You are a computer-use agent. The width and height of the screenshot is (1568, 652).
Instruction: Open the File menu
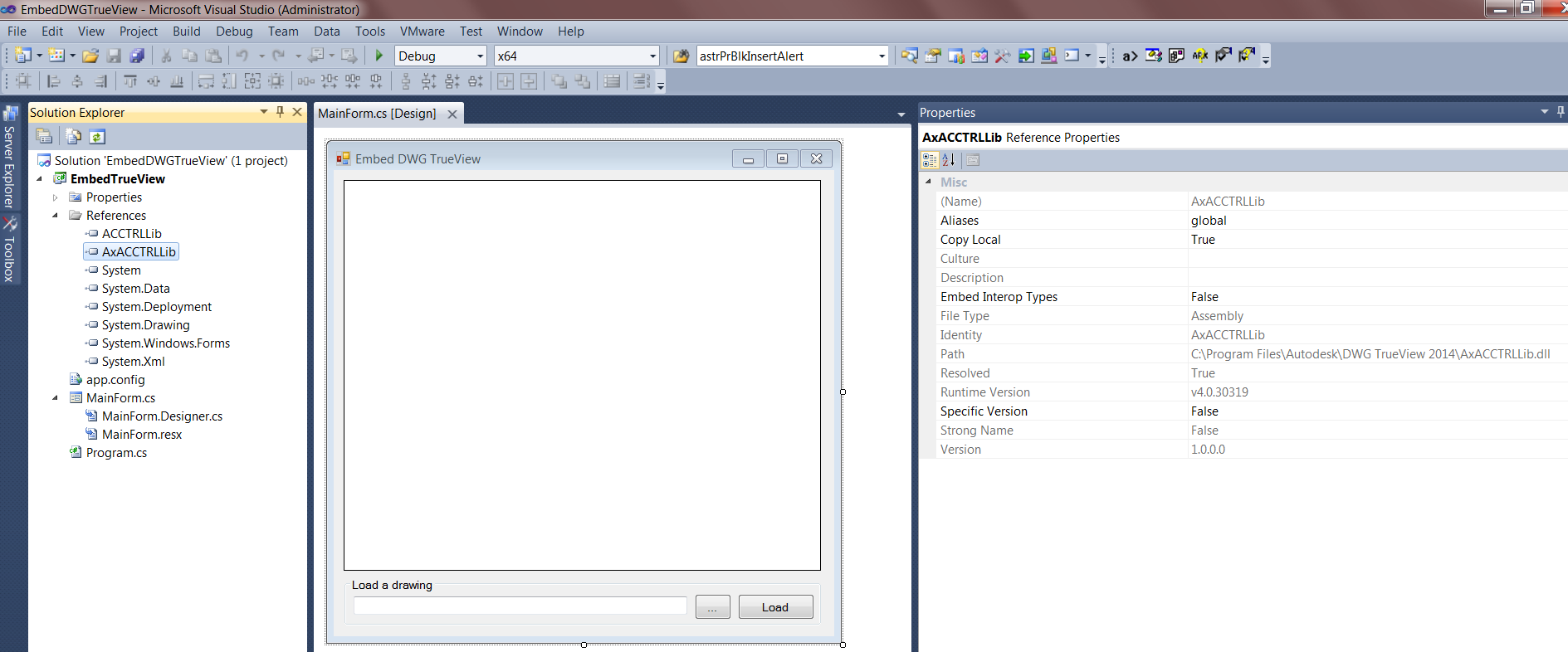(x=17, y=32)
